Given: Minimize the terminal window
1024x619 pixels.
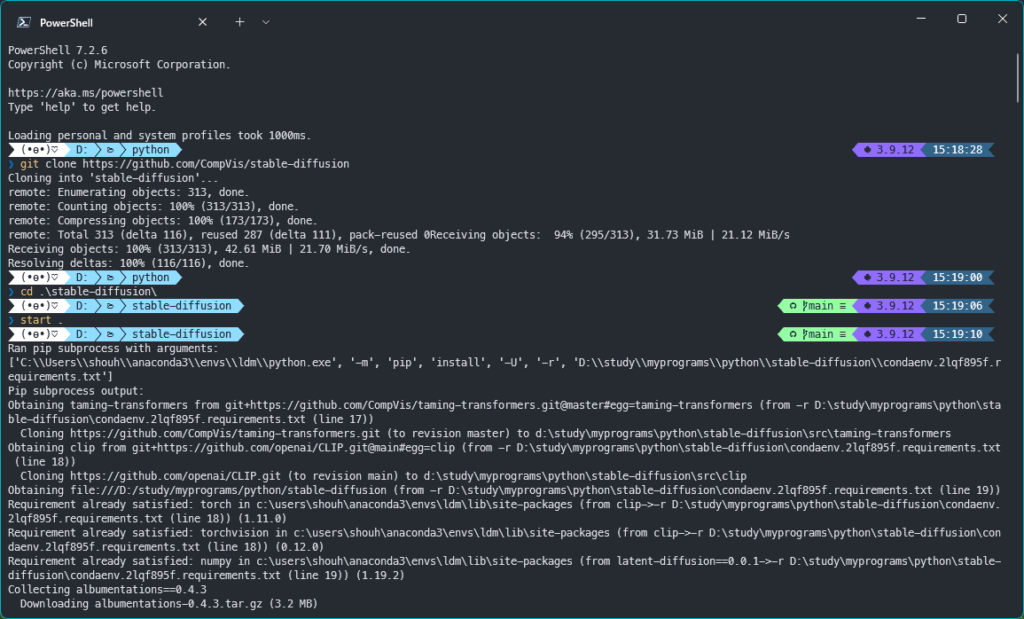Looking at the screenshot, I should [x=921, y=19].
